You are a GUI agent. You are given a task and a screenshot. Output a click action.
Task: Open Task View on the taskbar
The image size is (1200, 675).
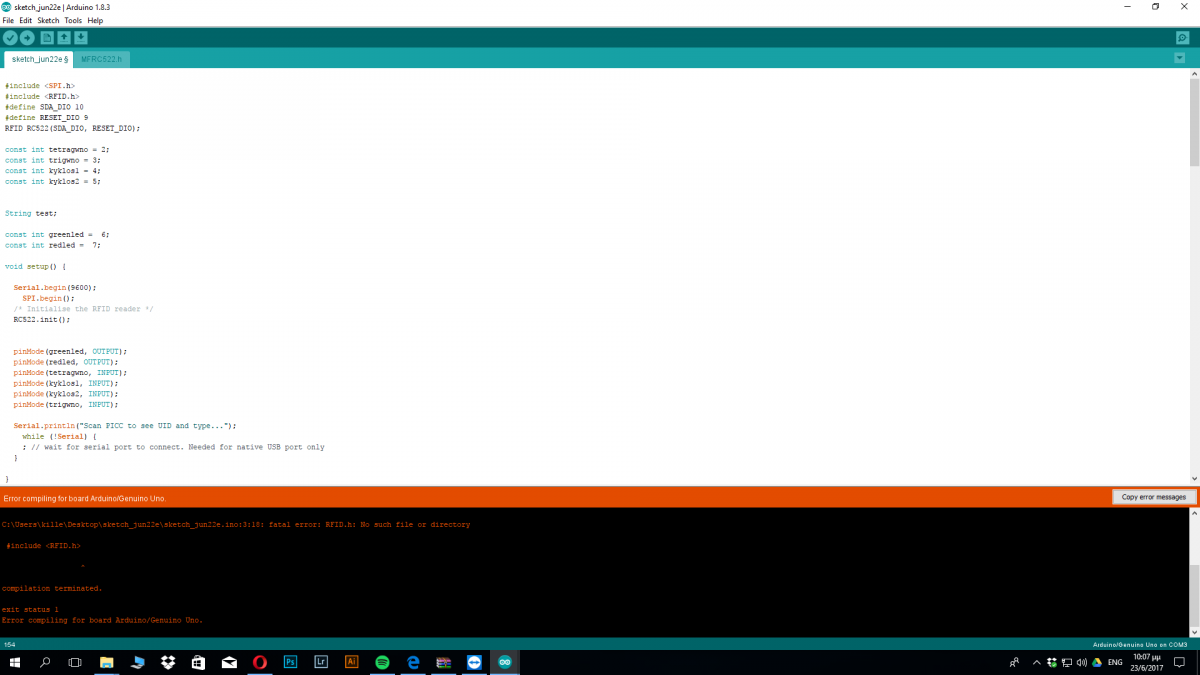click(75, 662)
